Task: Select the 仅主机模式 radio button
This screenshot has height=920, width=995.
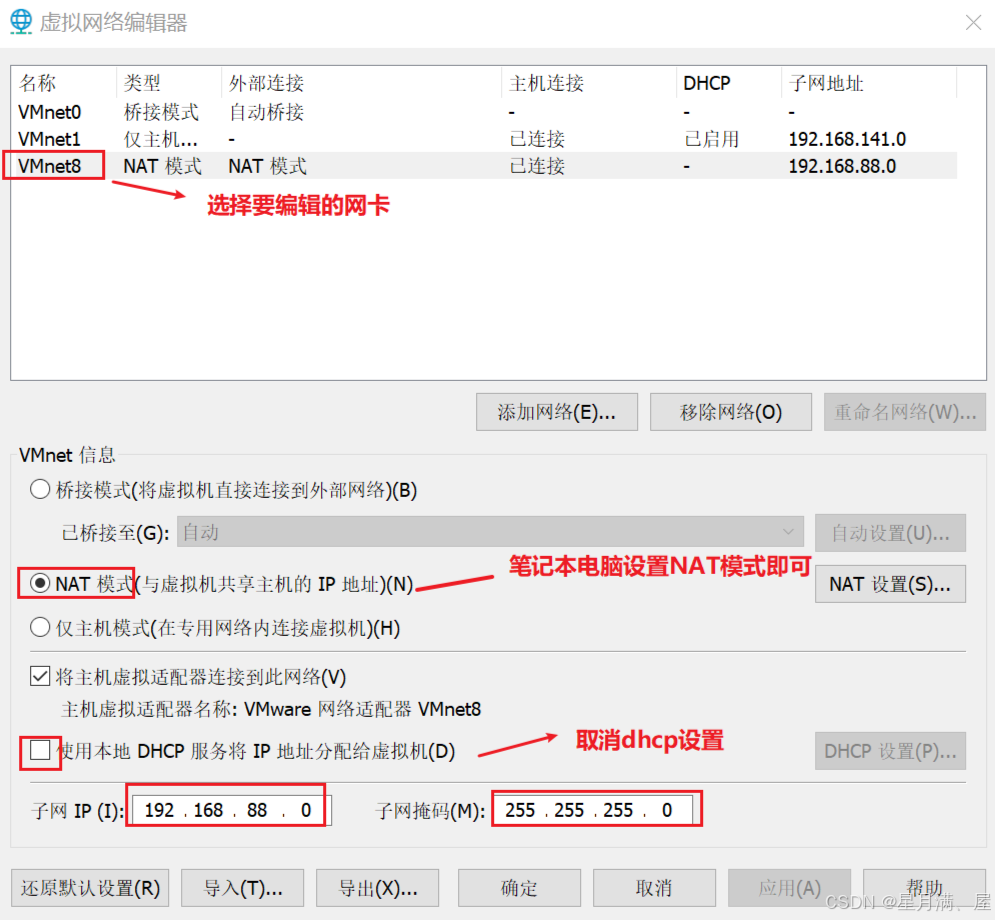Action: click(x=40, y=628)
